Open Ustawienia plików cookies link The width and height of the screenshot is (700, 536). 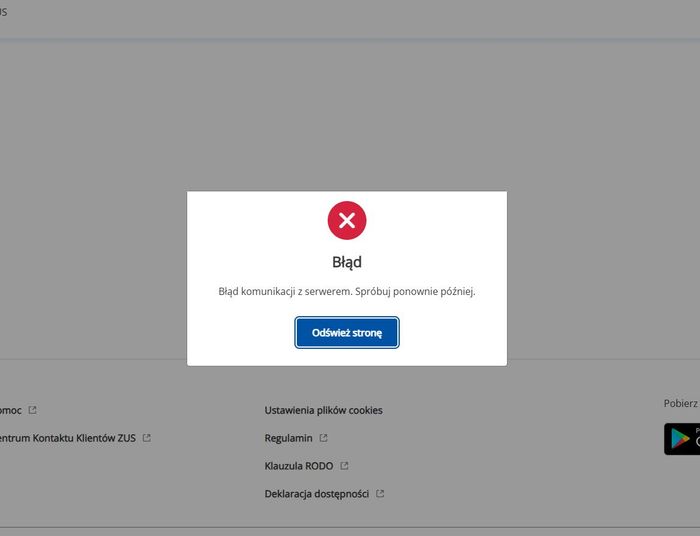323,410
